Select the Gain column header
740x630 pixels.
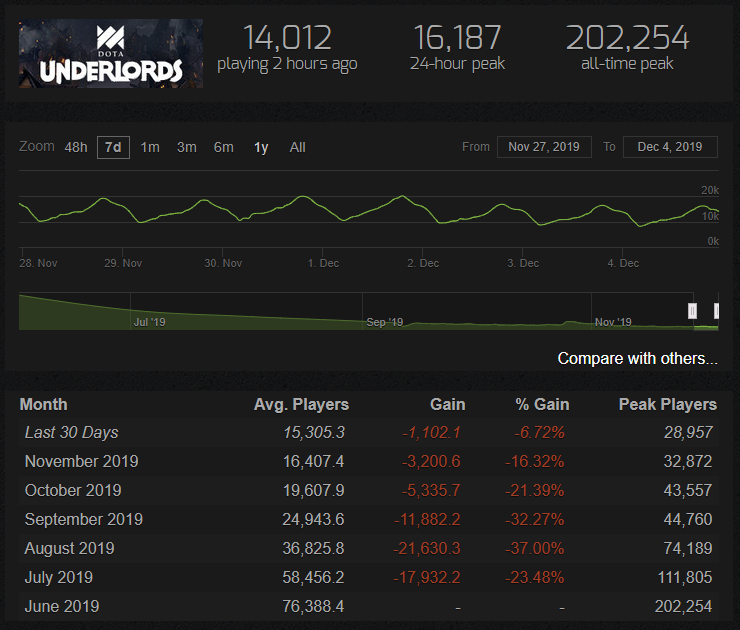(x=447, y=404)
